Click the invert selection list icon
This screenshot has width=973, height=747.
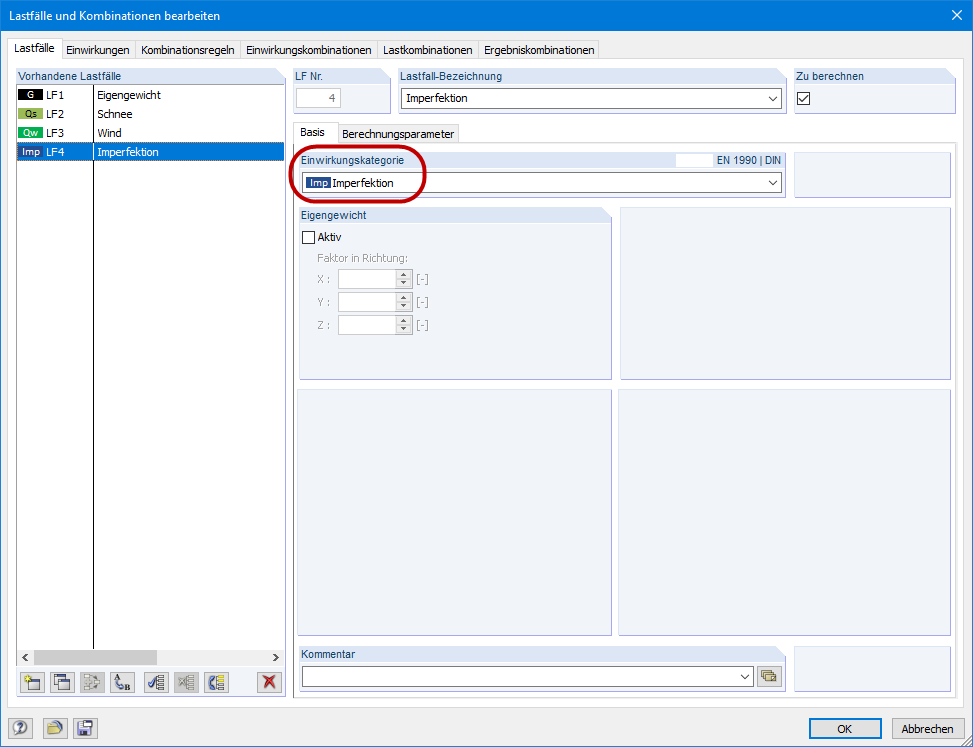(217, 682)
